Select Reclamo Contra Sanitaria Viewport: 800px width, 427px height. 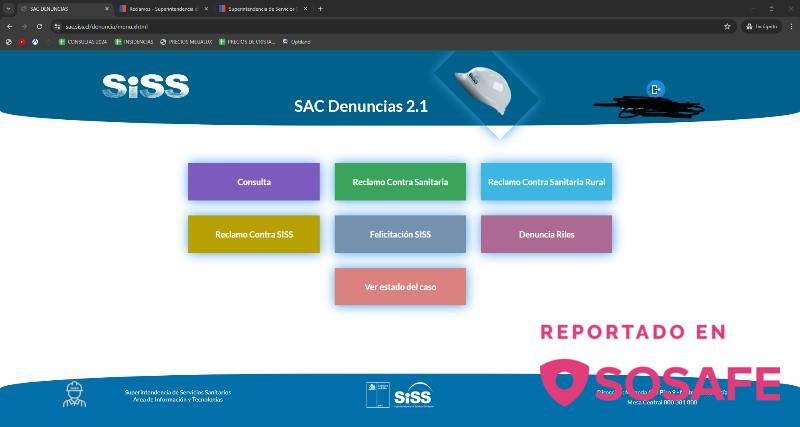click(400, 182)
